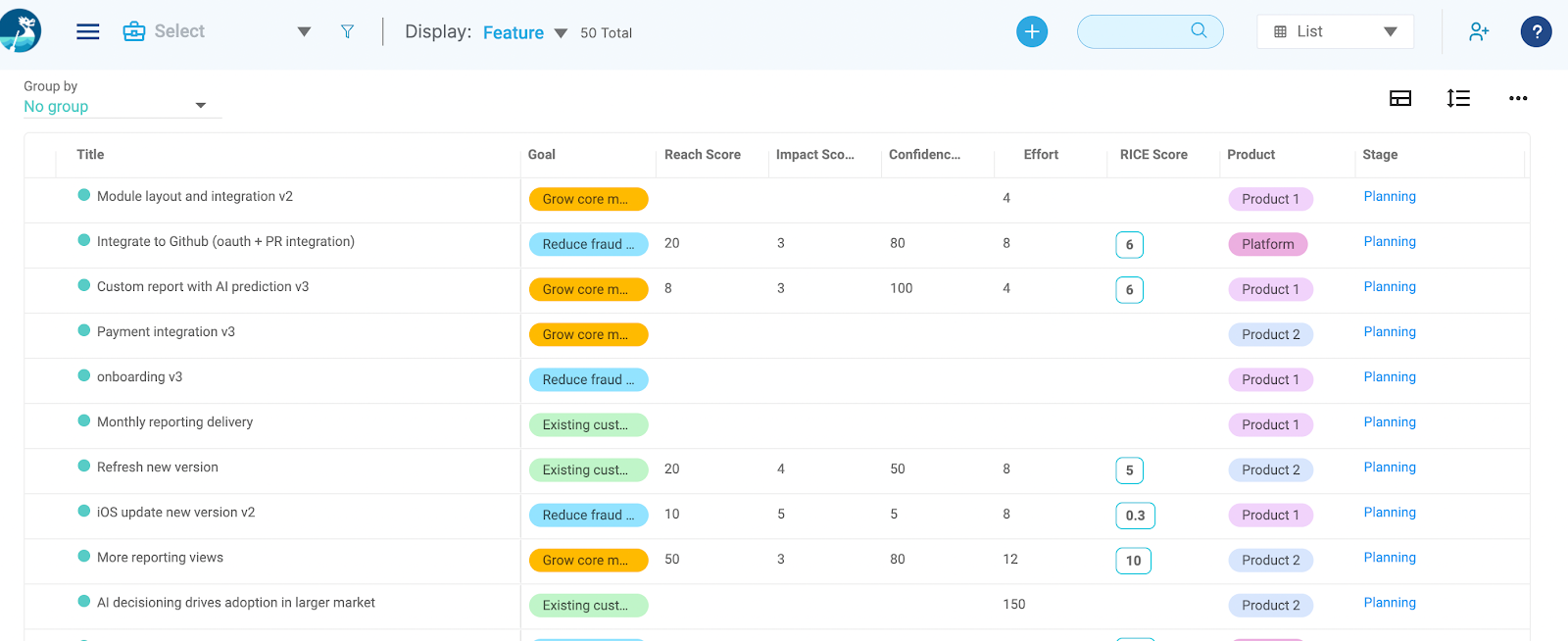Image resolution: width=1568 pixels, height=641 pixels.
Task: Expand the Select workspace dropdown arrow
Action: 304,31
